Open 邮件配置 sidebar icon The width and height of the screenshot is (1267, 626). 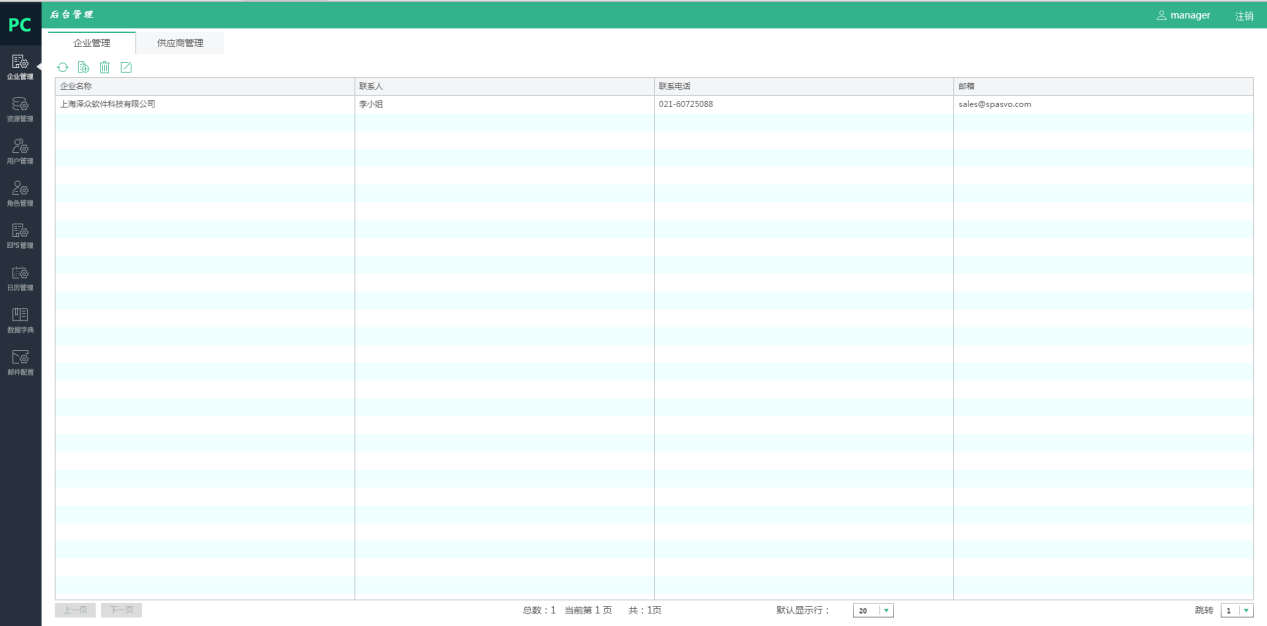pos(20,361)
